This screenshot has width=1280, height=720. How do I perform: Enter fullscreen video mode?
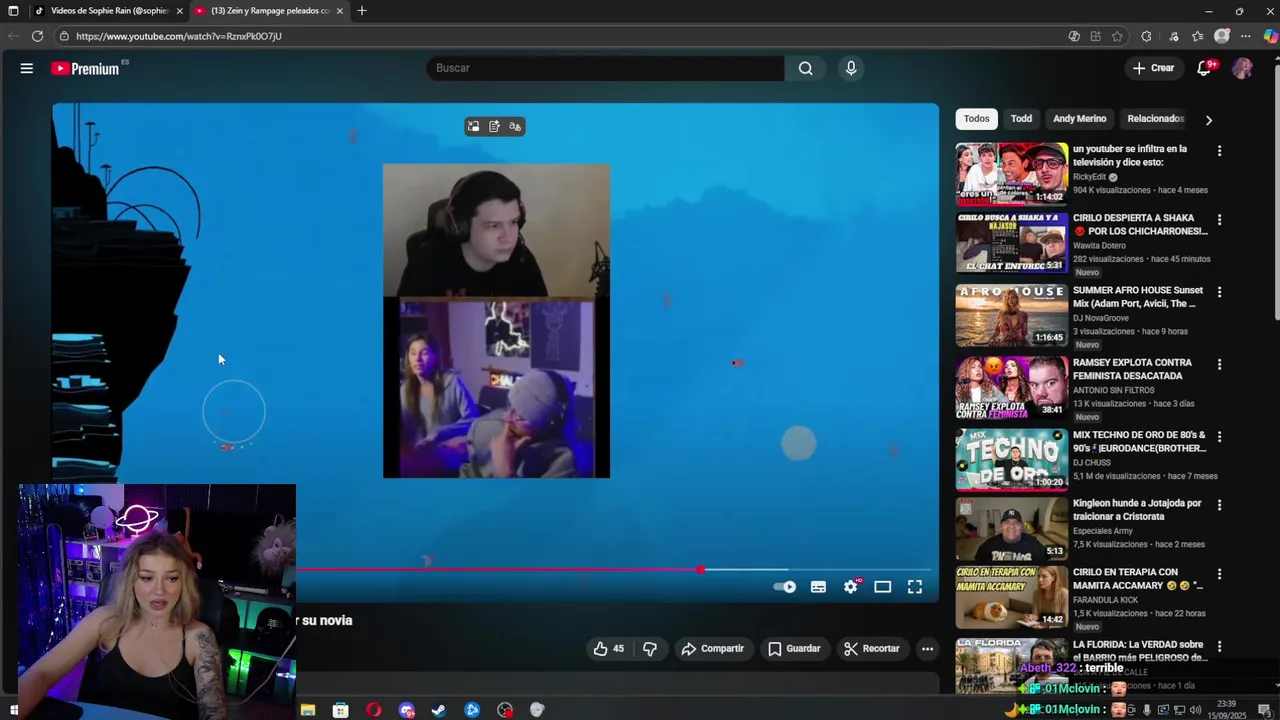[915, 587]
